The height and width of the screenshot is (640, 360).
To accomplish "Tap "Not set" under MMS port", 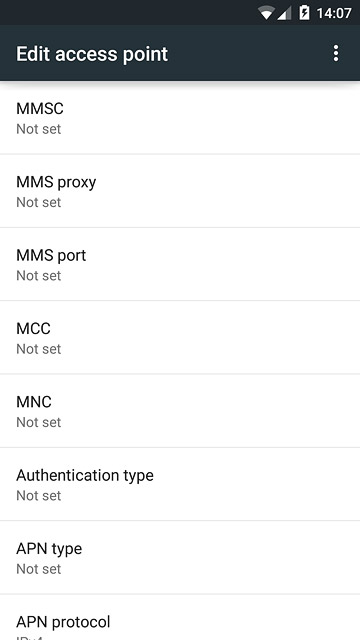I will point(39,276).
